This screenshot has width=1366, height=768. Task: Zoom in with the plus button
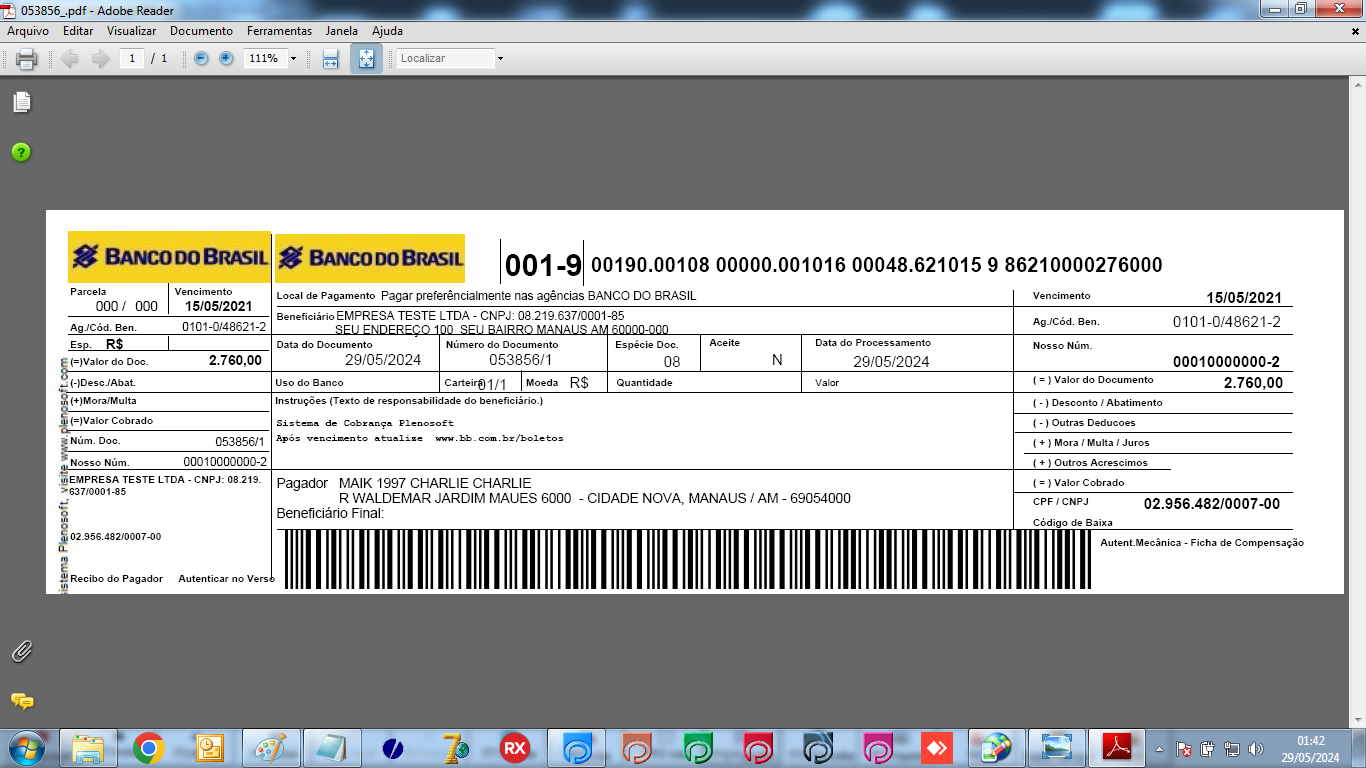click(x=226, y=59)
